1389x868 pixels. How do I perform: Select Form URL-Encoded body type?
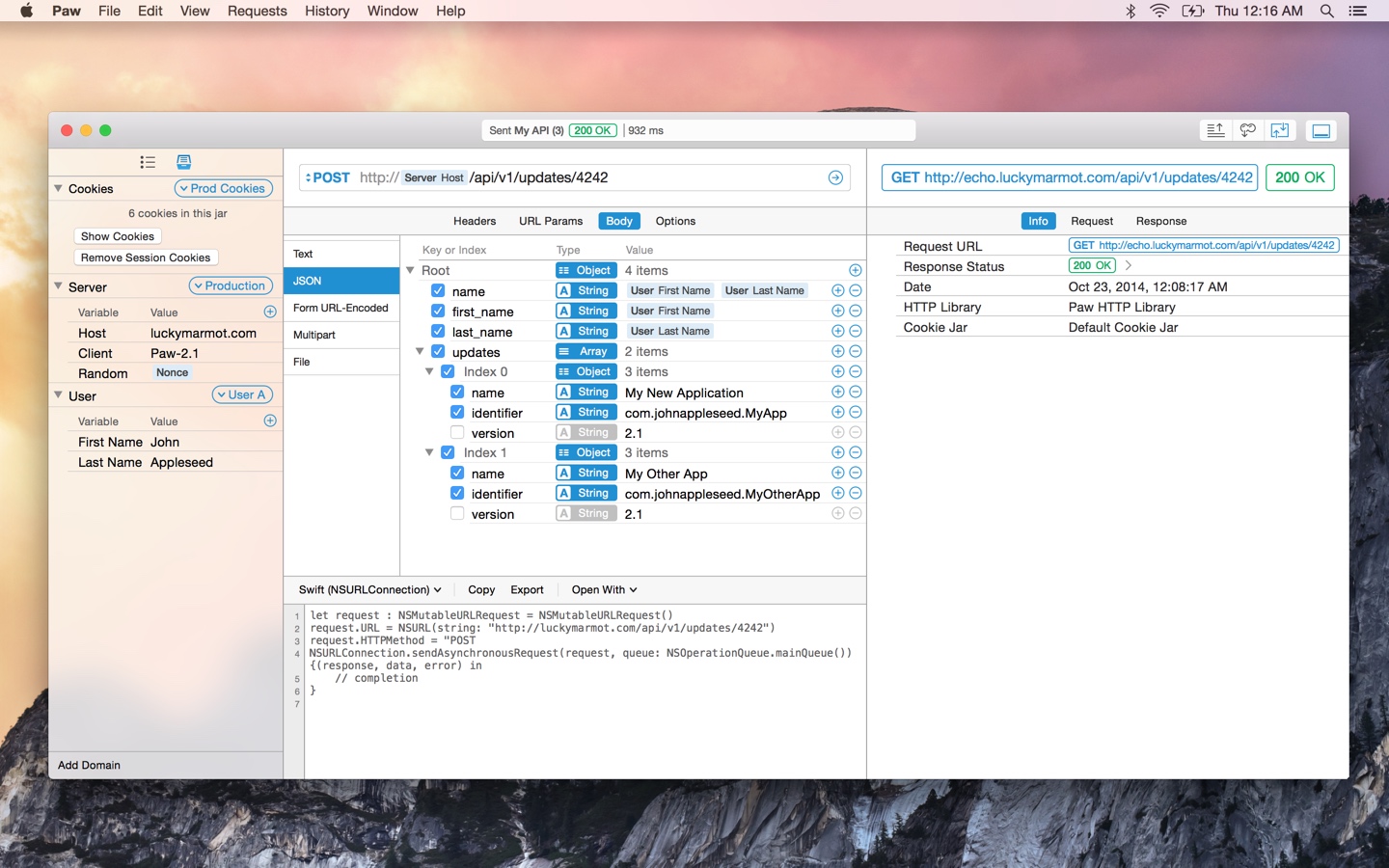[x=341, y=308]
